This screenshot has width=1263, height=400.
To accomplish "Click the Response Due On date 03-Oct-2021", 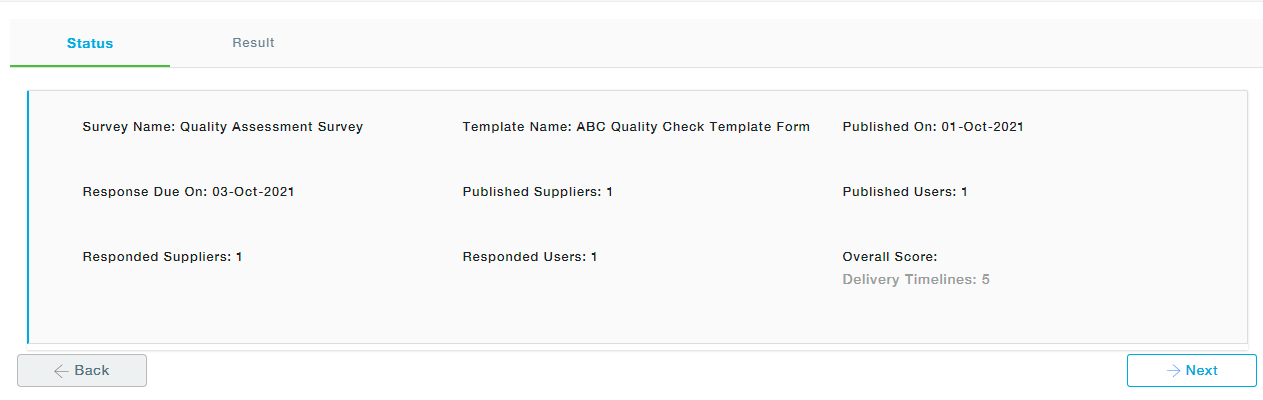I will [253, 192].
